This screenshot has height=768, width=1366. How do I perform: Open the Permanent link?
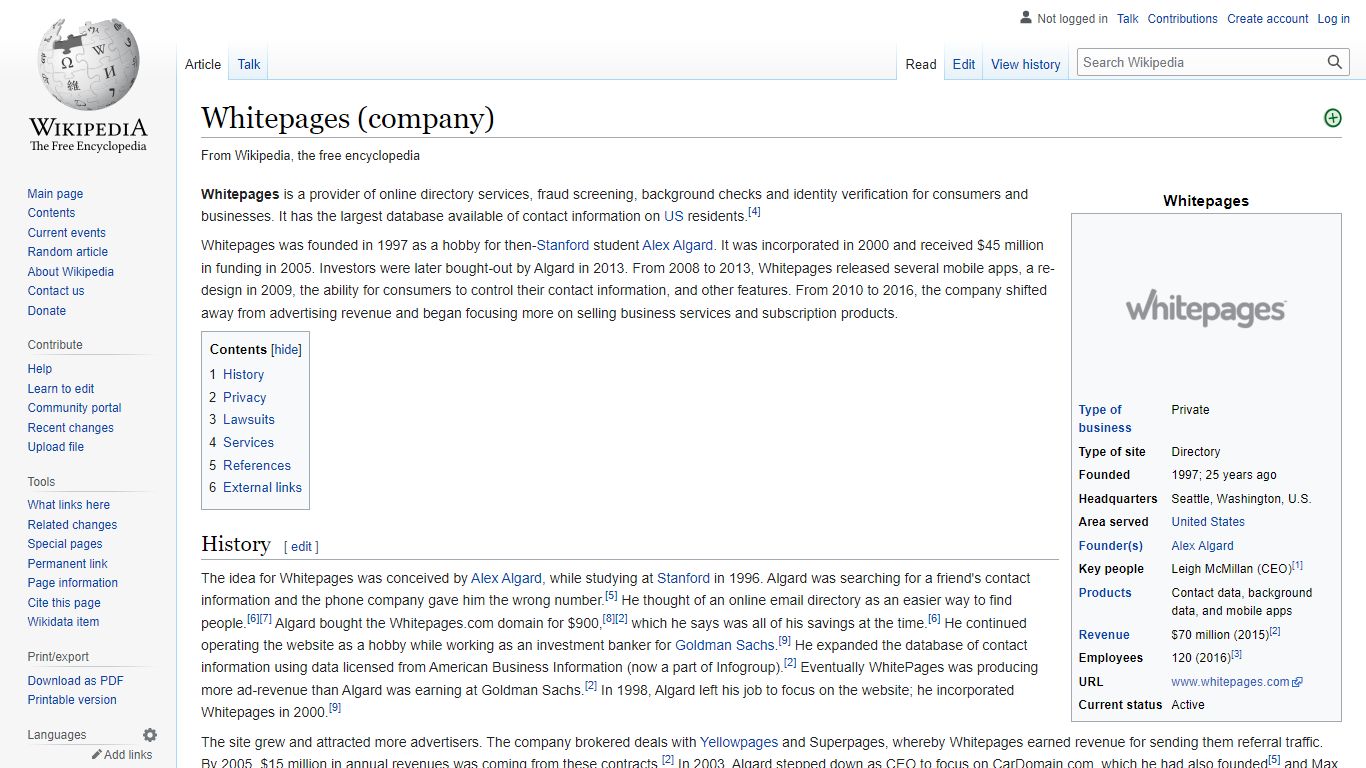click(x=67, y=564)
